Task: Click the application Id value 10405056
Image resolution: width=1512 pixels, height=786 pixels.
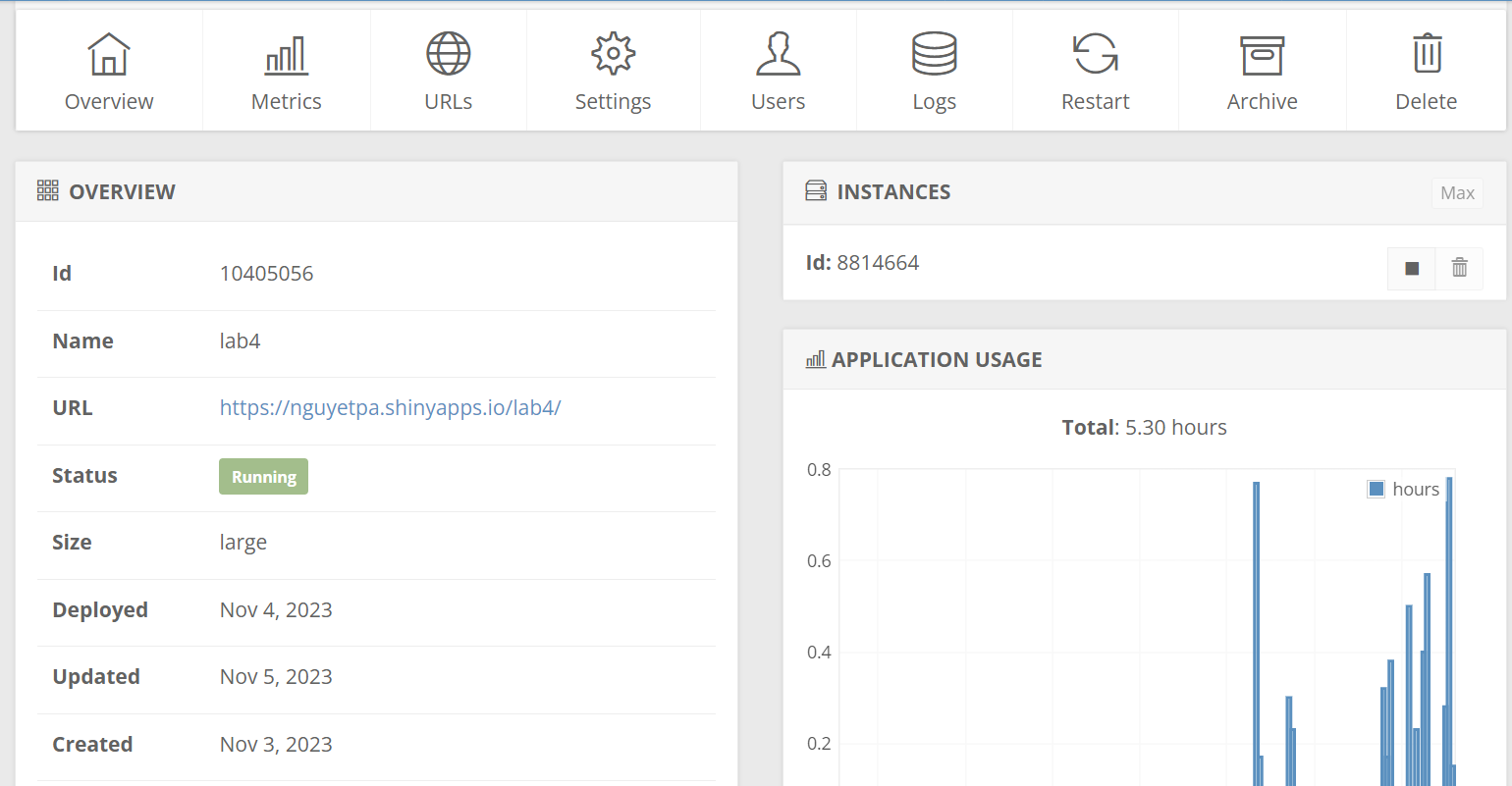Action: point(267,274)
